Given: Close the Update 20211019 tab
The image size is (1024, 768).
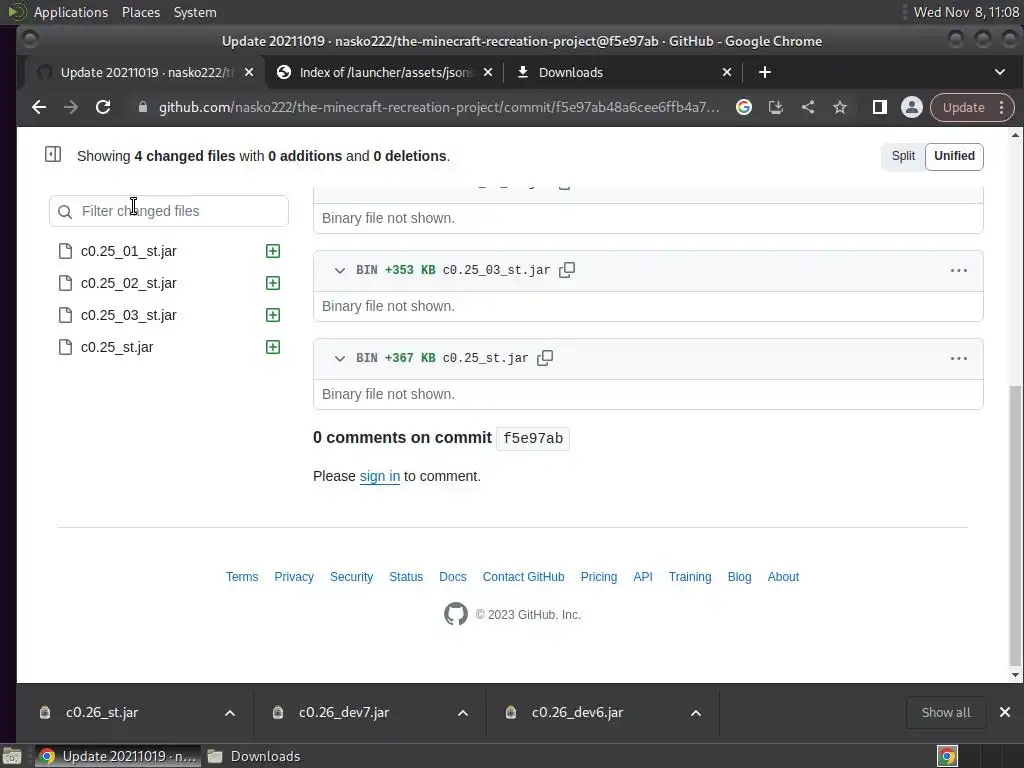Looking at the screenshot, I should point(249,72).
